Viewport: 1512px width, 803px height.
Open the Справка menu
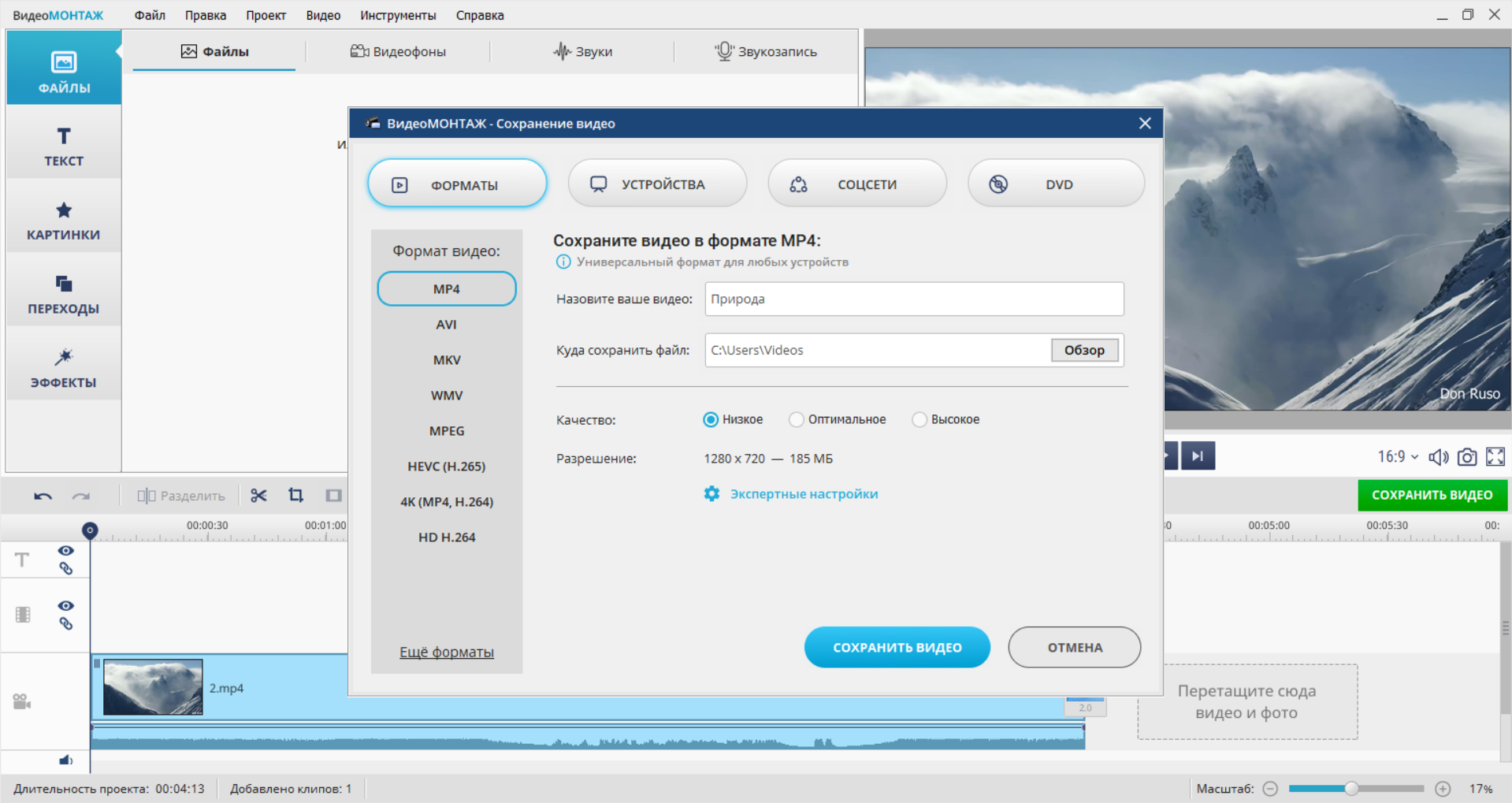click(480, 15)
